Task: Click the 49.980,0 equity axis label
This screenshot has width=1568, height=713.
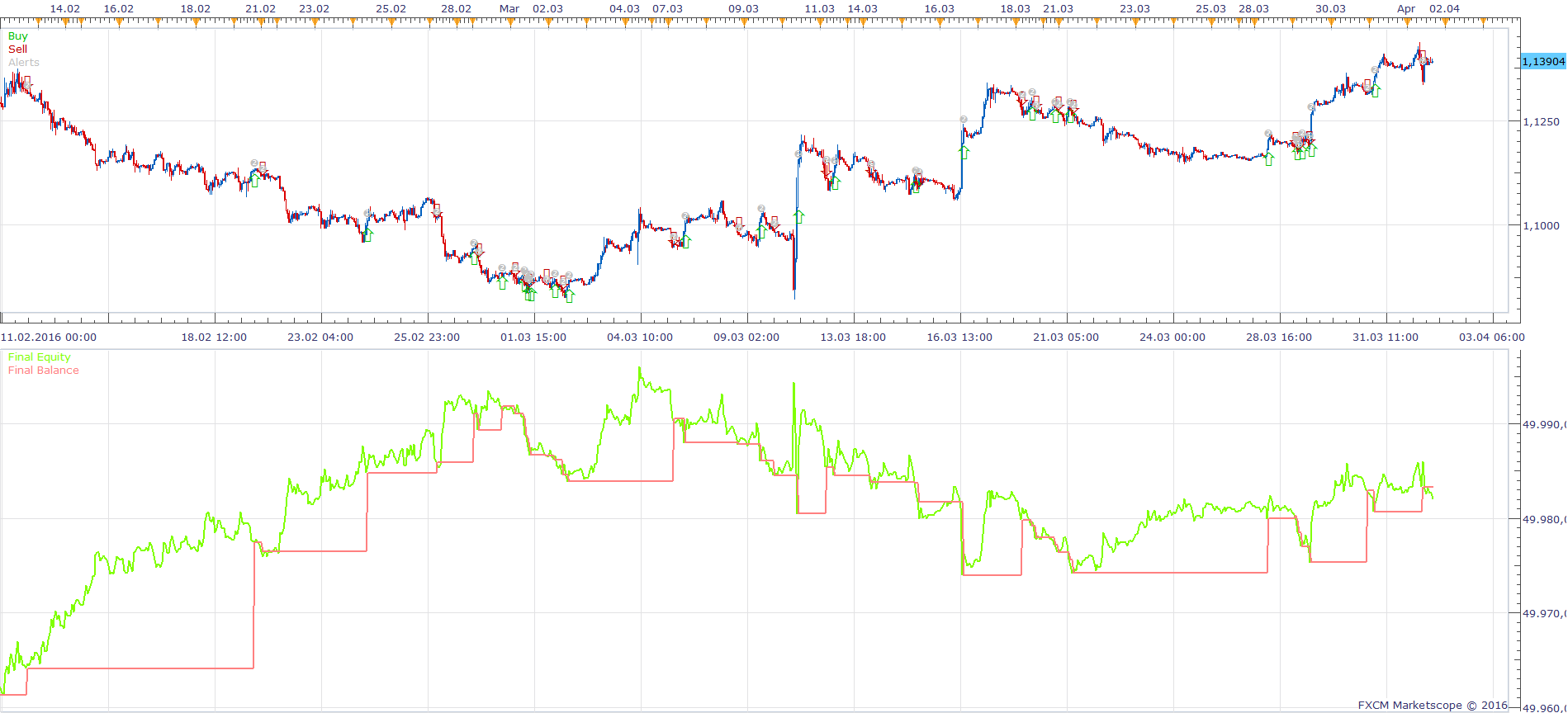Action: click(x=1544, y=520)
